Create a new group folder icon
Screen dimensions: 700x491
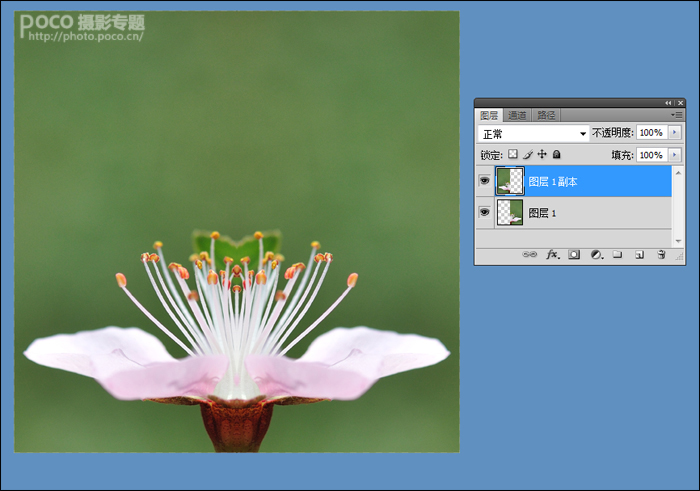pyautogui.click(x=617, y=254)
